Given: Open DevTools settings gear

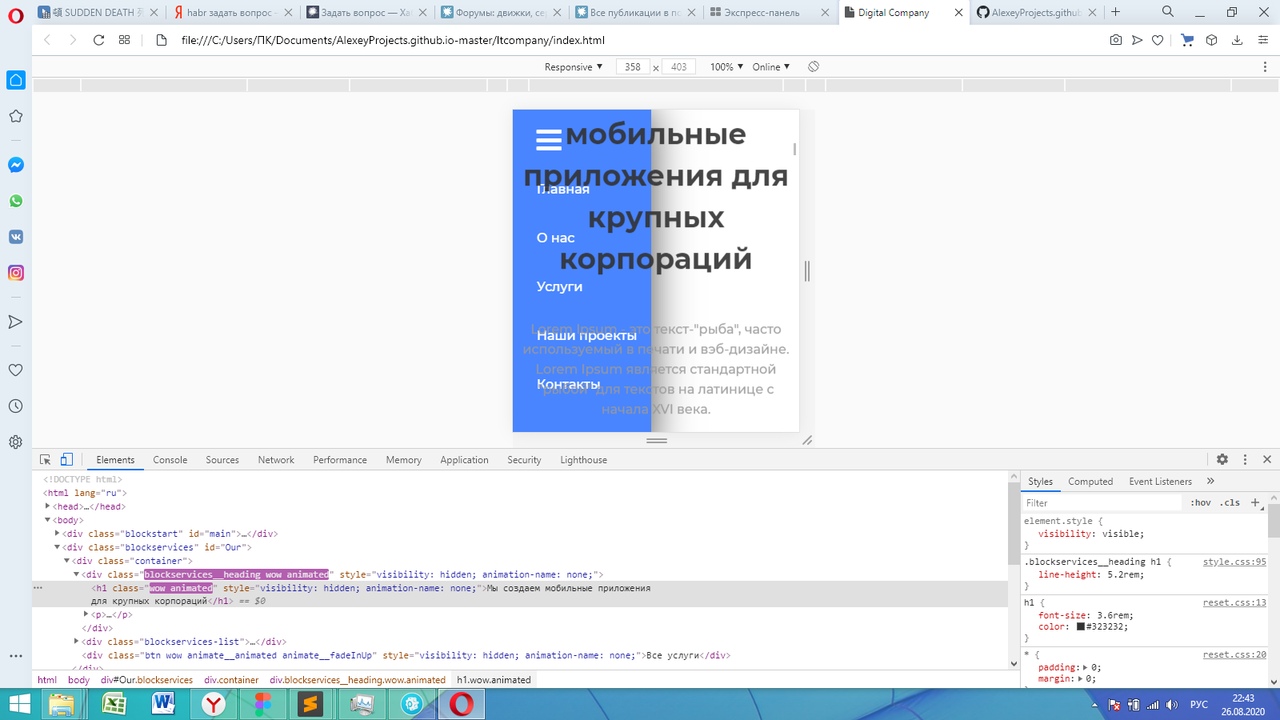Looking at the screenshot, I should (x=1222, y=460).
